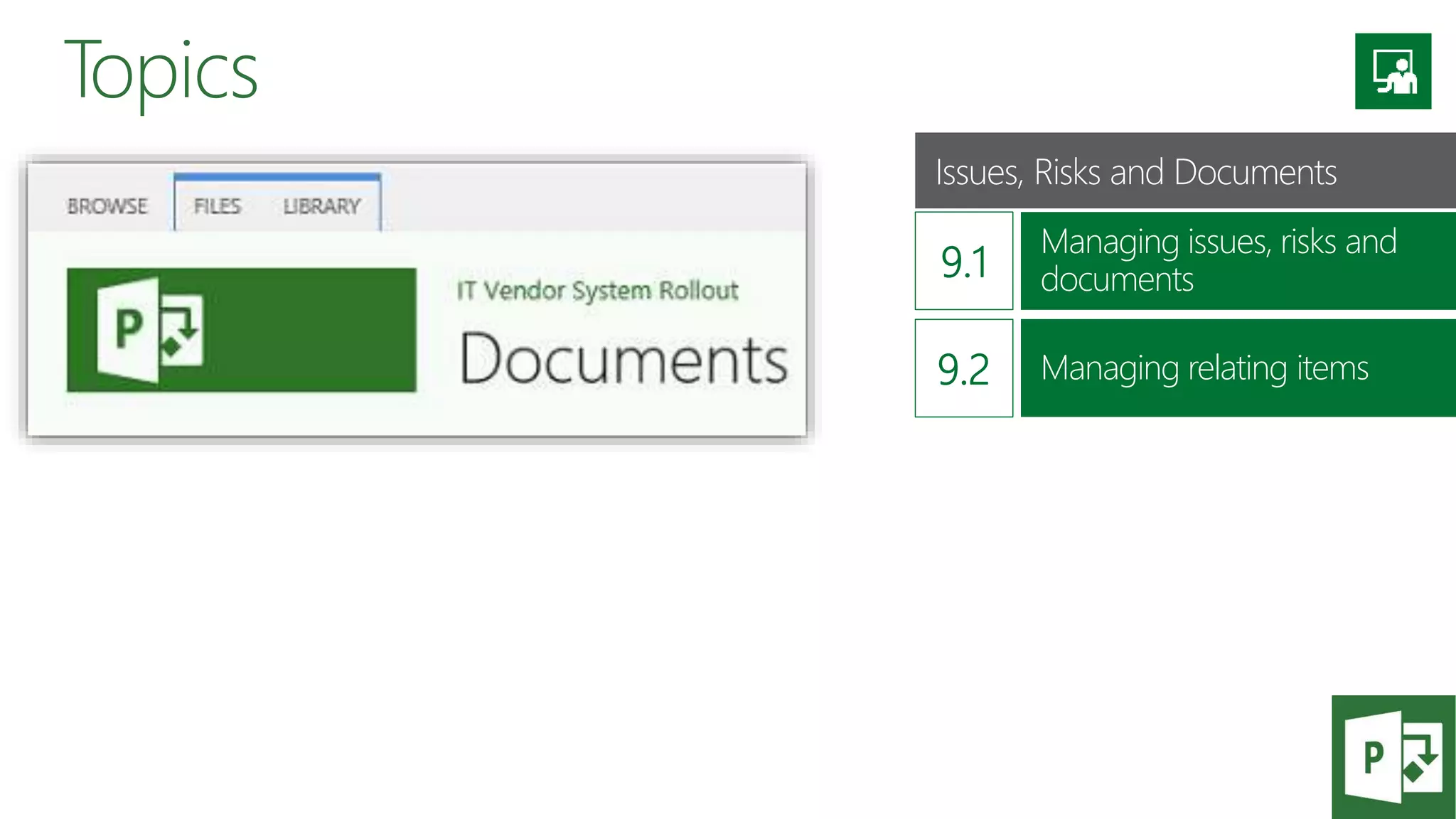The height and width of the screenshot is (819, 1456).
Task: Open Managing issues, risks and documents topic
Action: 1238,261
